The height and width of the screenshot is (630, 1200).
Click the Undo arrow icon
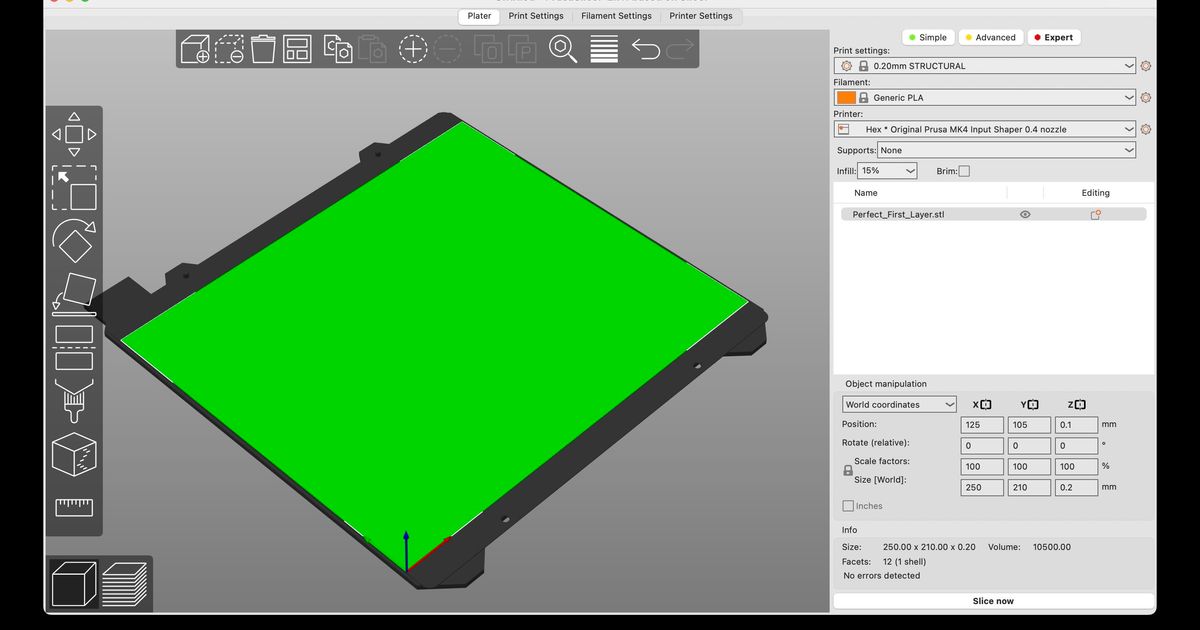(x=646, y=48)
